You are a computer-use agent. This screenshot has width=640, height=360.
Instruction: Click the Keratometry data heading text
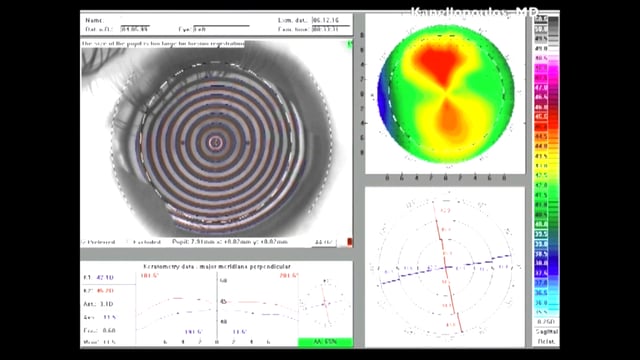pyautogui.click(x=217, y=267)
